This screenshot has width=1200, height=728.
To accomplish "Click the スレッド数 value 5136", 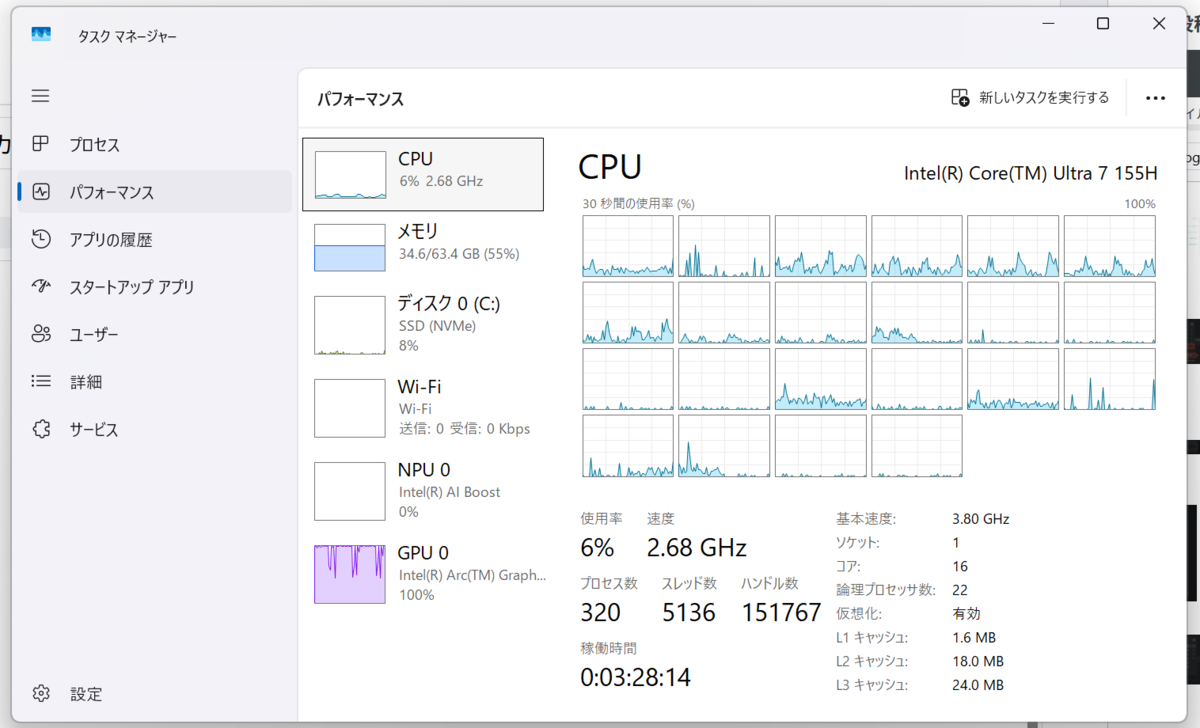I will (x=689, y=613).
